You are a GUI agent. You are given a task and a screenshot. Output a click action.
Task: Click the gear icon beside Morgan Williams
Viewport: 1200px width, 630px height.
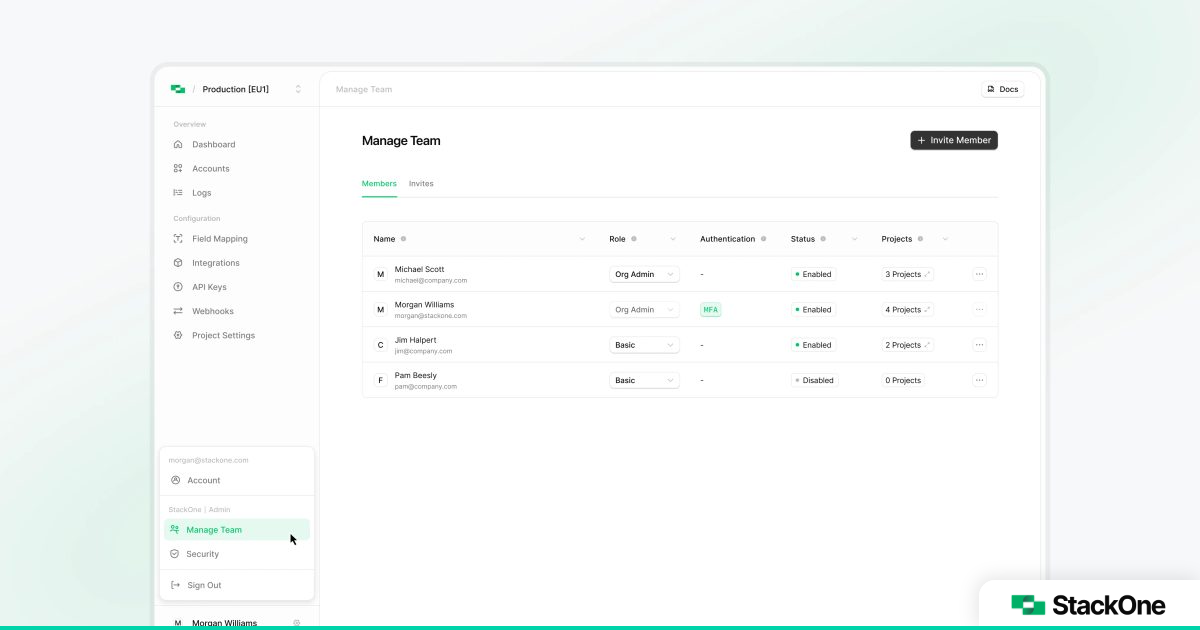tap(297, 623)
